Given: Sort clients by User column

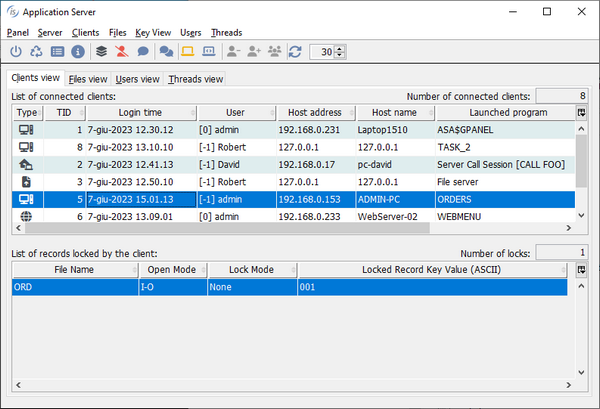Looking at the screenshot, I should tap(236, 112).
